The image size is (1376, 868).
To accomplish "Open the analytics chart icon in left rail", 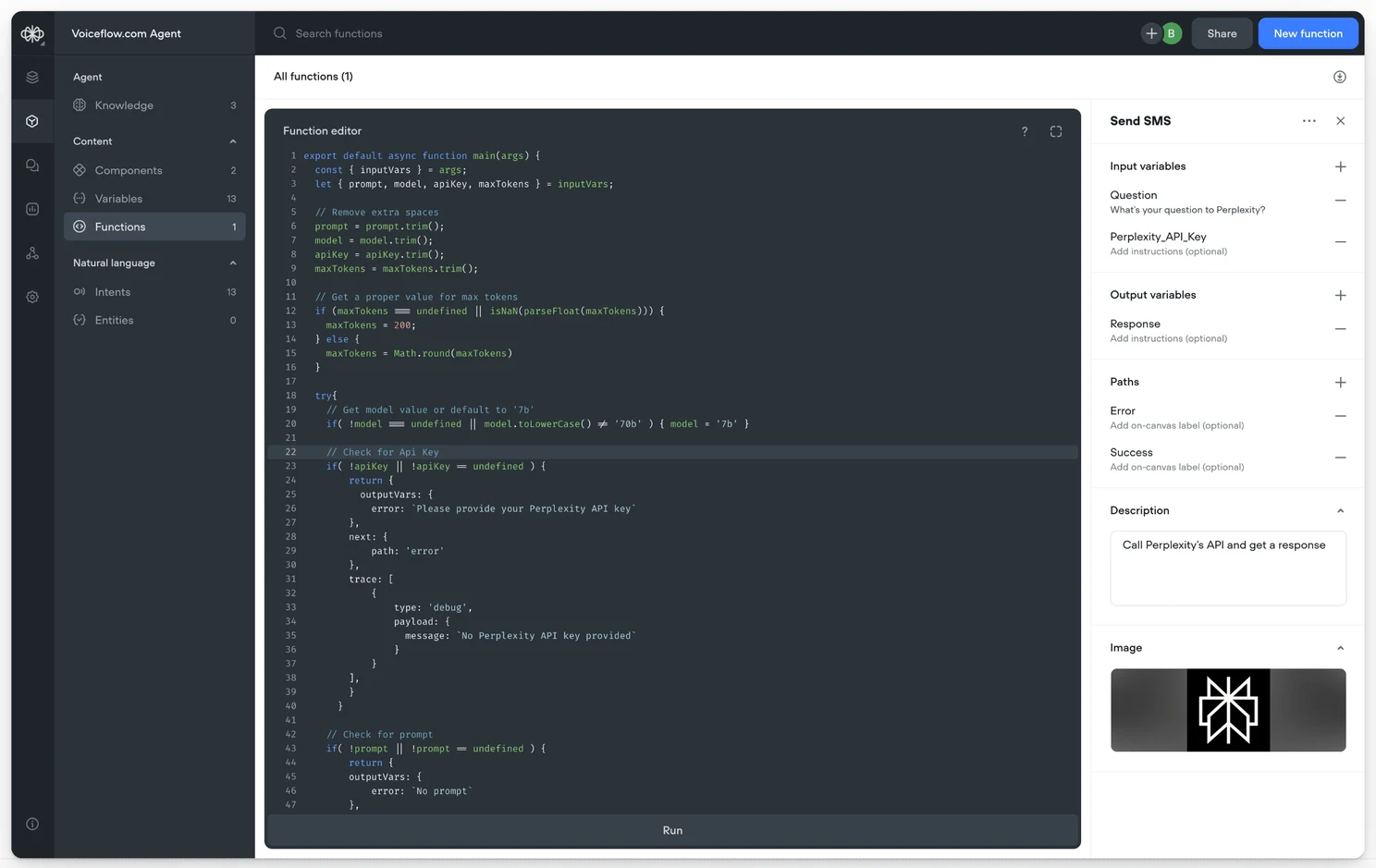I will click(x=32, y=209).
